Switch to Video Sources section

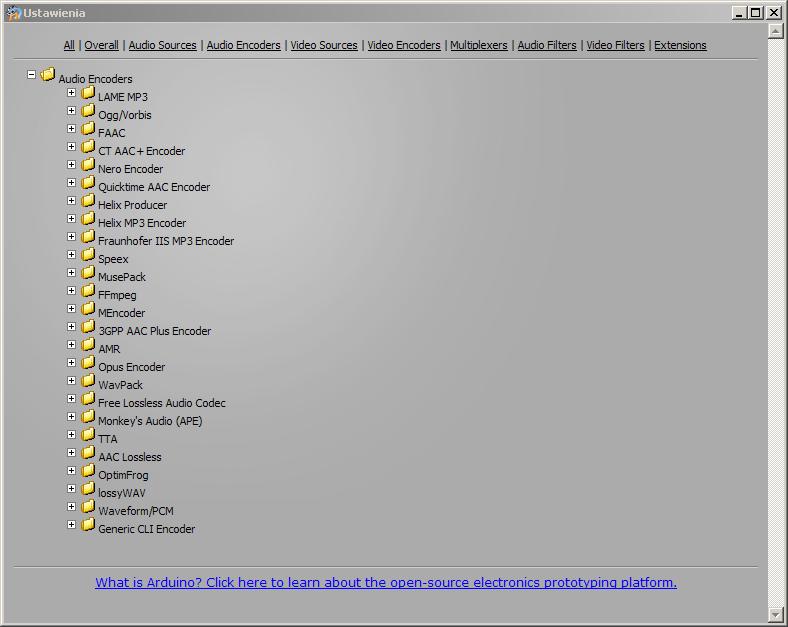[x=324, y=45]
